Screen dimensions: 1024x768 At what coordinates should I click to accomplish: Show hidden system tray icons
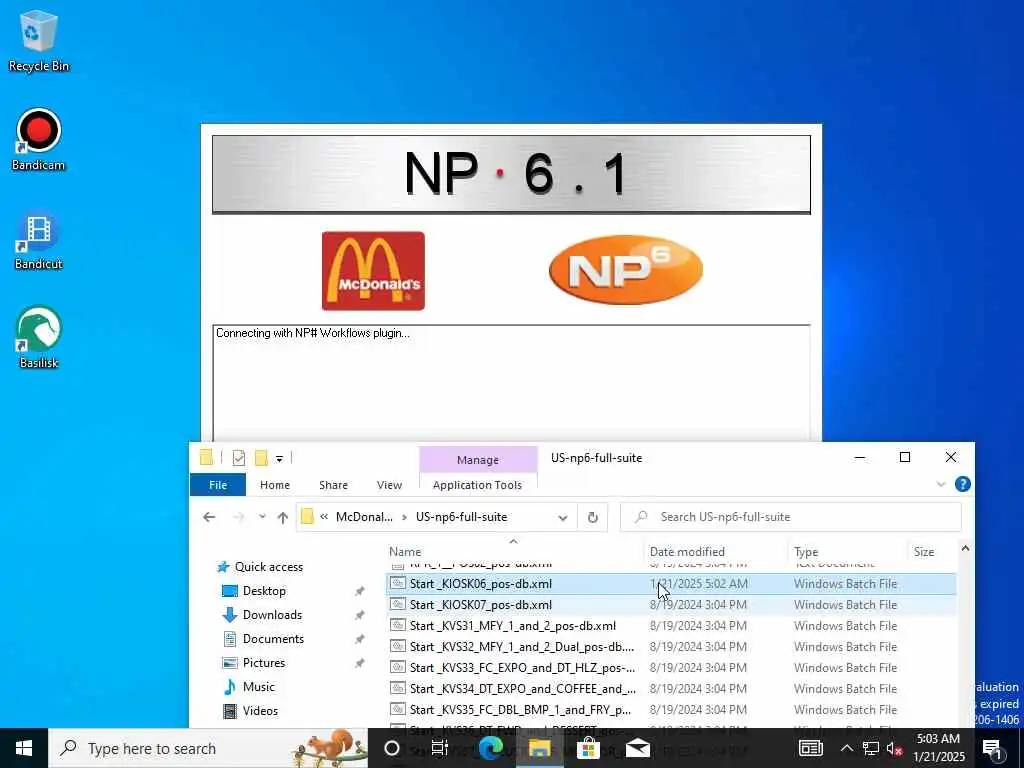click(846, 748)
